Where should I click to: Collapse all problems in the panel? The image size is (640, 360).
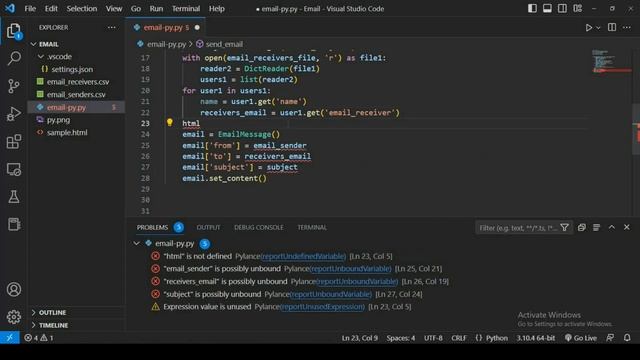(581, 227)
